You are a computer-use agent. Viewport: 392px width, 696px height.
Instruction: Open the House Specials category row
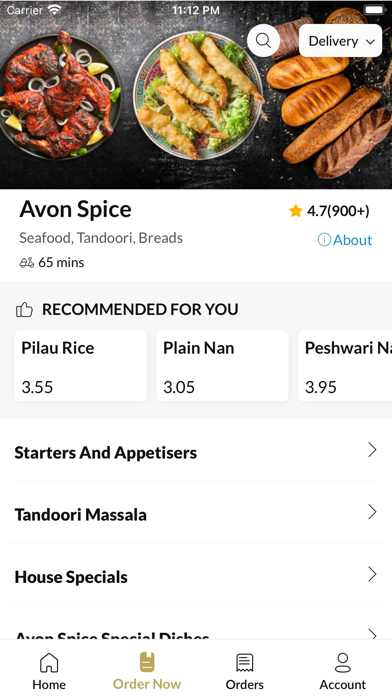pos(196,574)
